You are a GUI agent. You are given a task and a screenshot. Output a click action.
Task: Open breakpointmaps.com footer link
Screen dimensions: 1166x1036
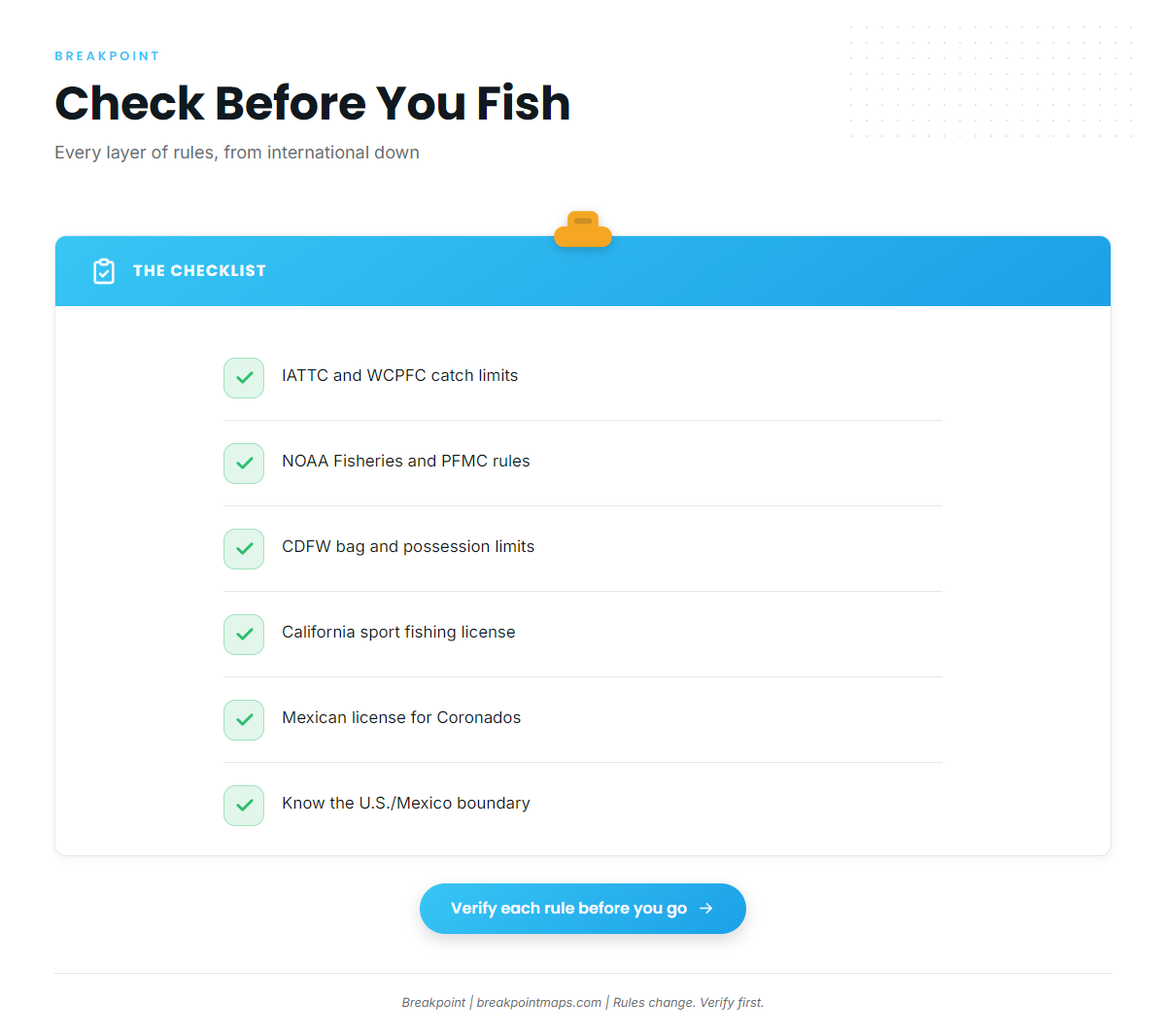[539, 1002]
